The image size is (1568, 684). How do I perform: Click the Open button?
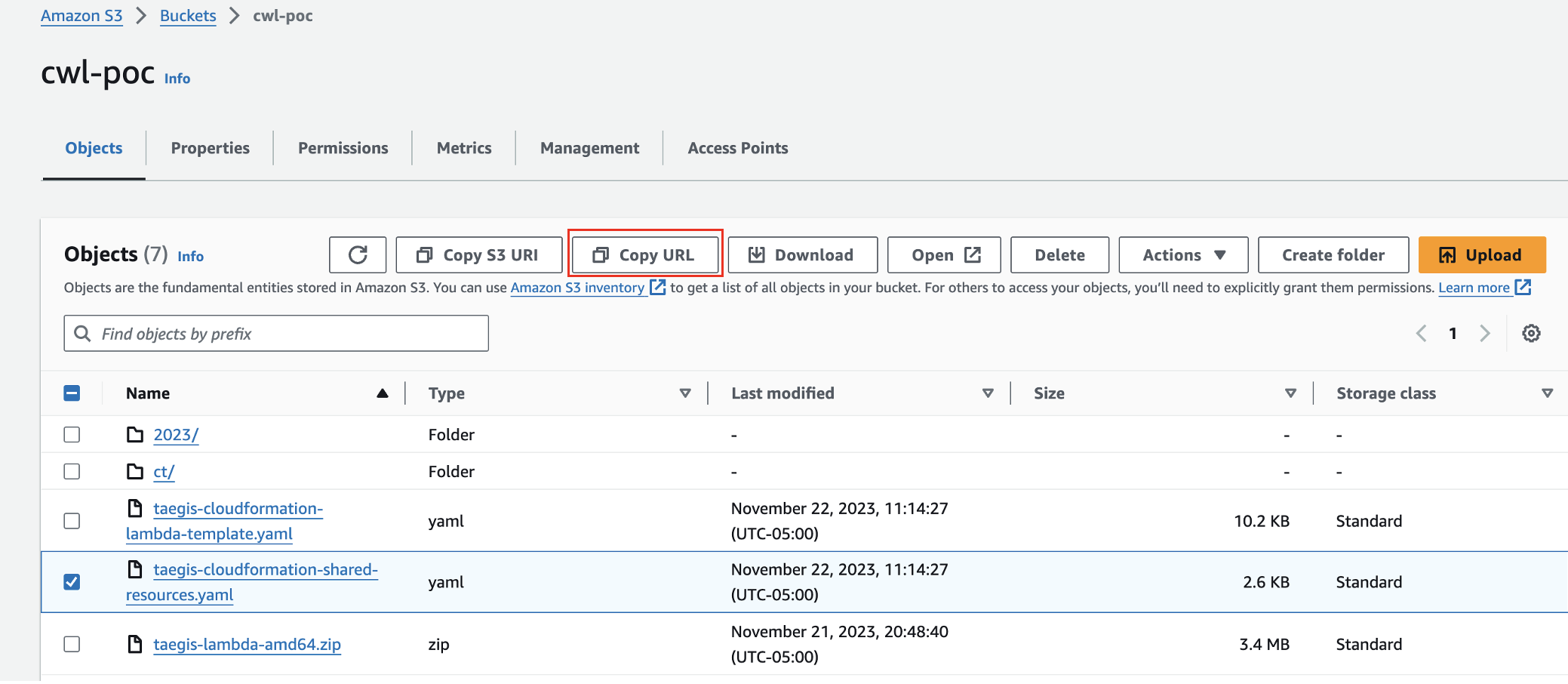point(944,255)
